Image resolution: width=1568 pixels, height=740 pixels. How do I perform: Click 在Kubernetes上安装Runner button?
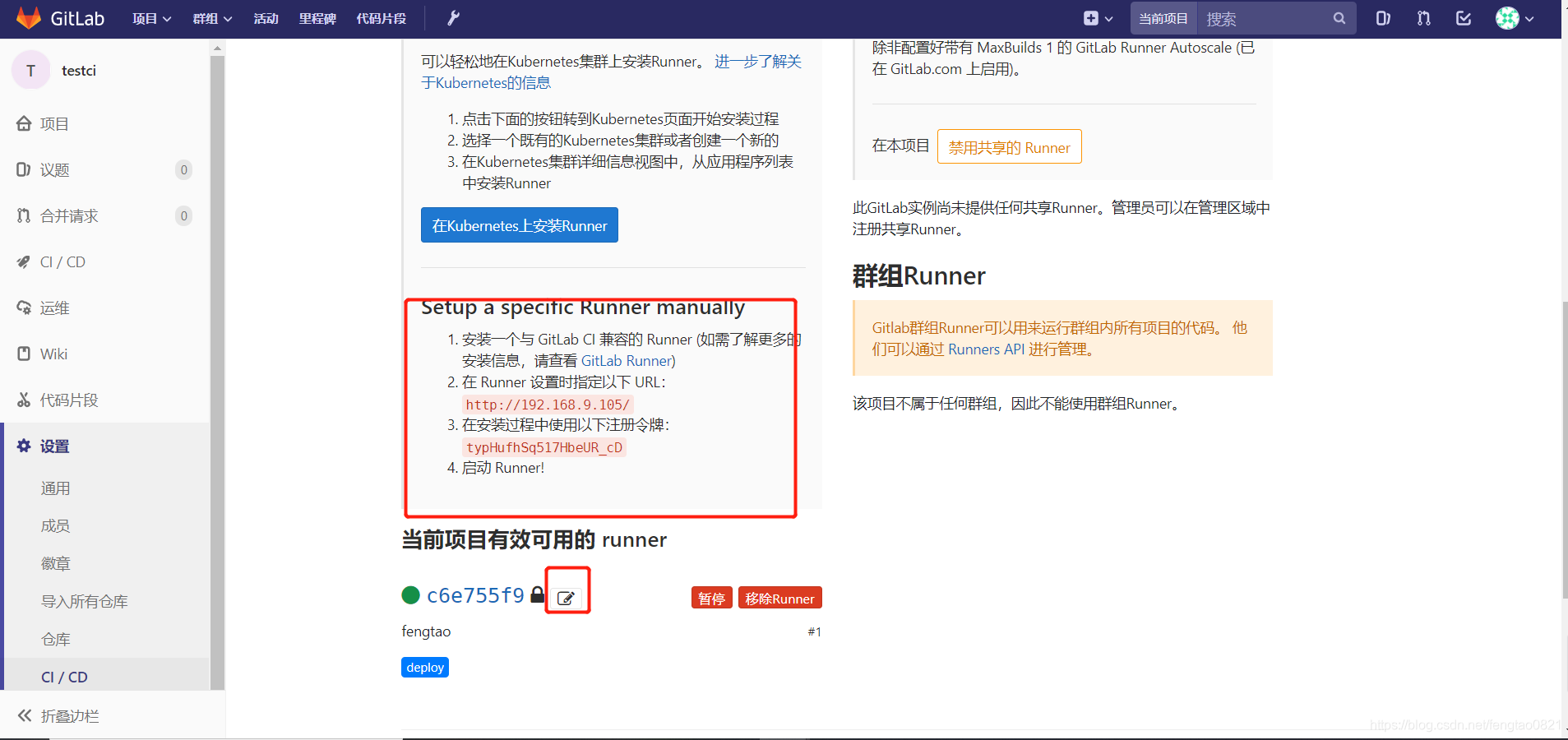click(518, 224)
